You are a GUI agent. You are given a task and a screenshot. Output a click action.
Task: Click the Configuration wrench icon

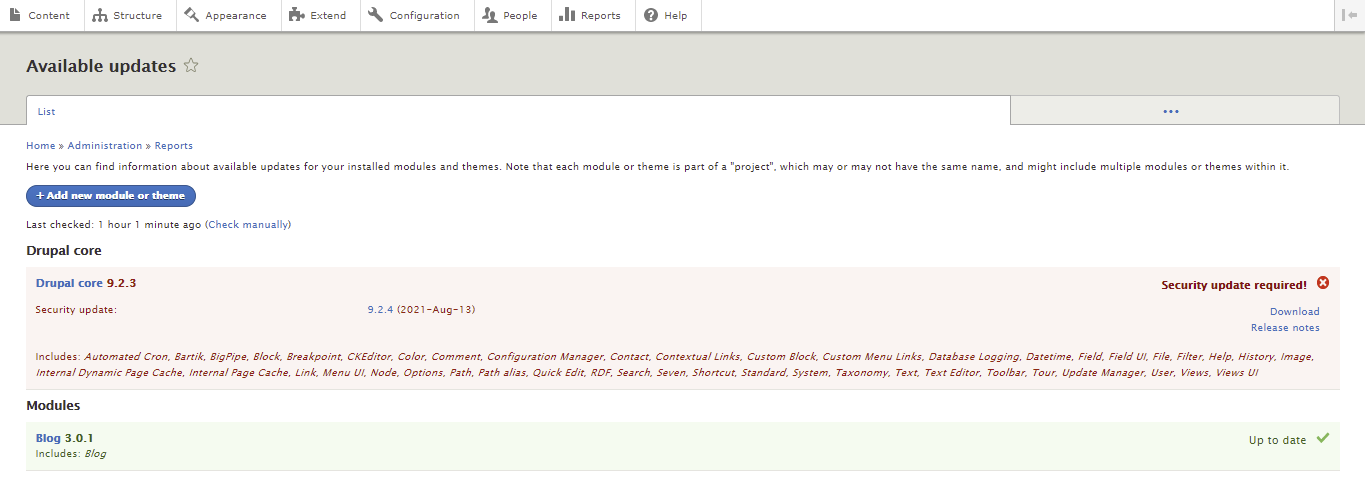[x=376, y=15]
